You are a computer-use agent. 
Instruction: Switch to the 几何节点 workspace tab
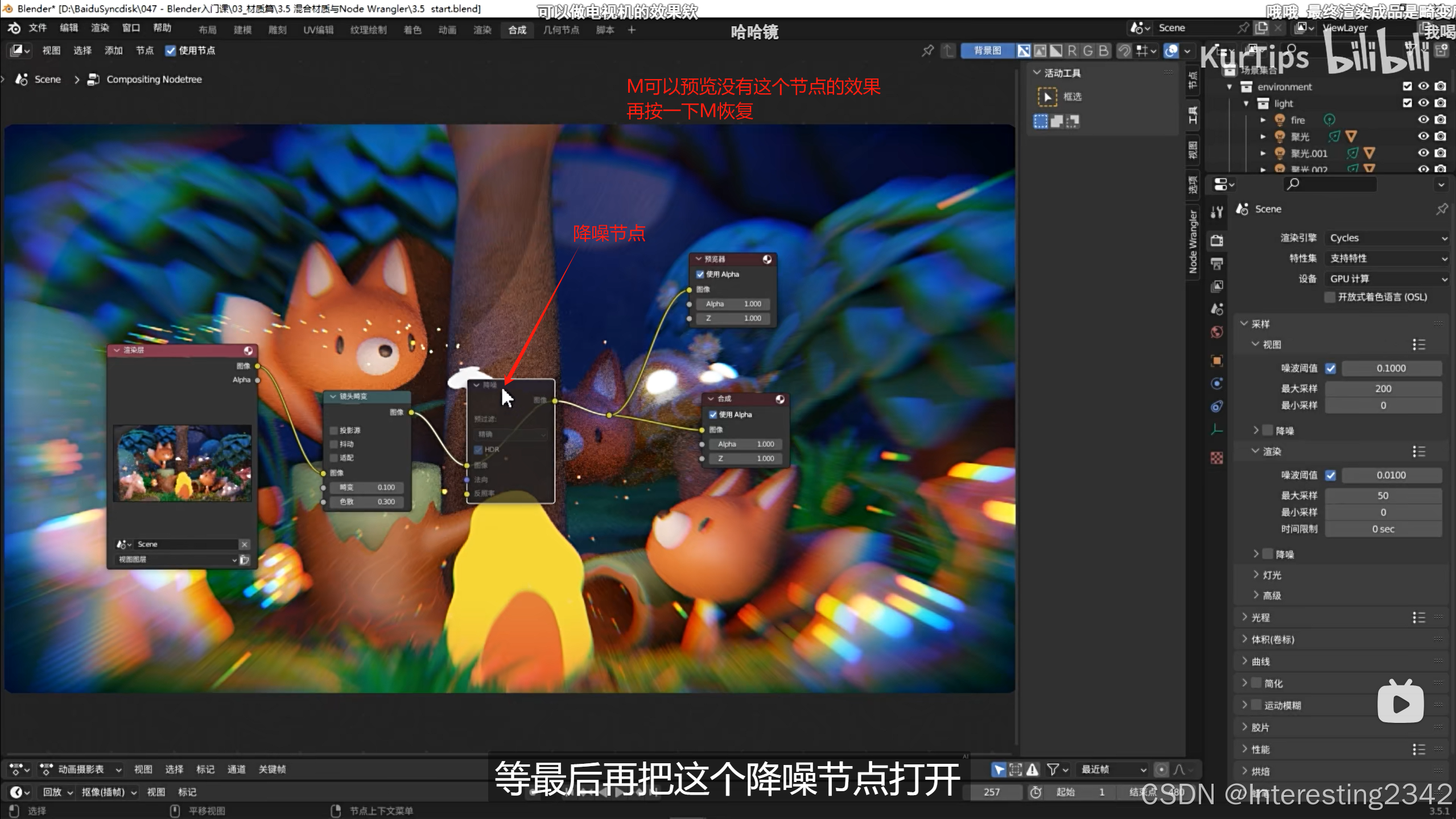point(560,30)
